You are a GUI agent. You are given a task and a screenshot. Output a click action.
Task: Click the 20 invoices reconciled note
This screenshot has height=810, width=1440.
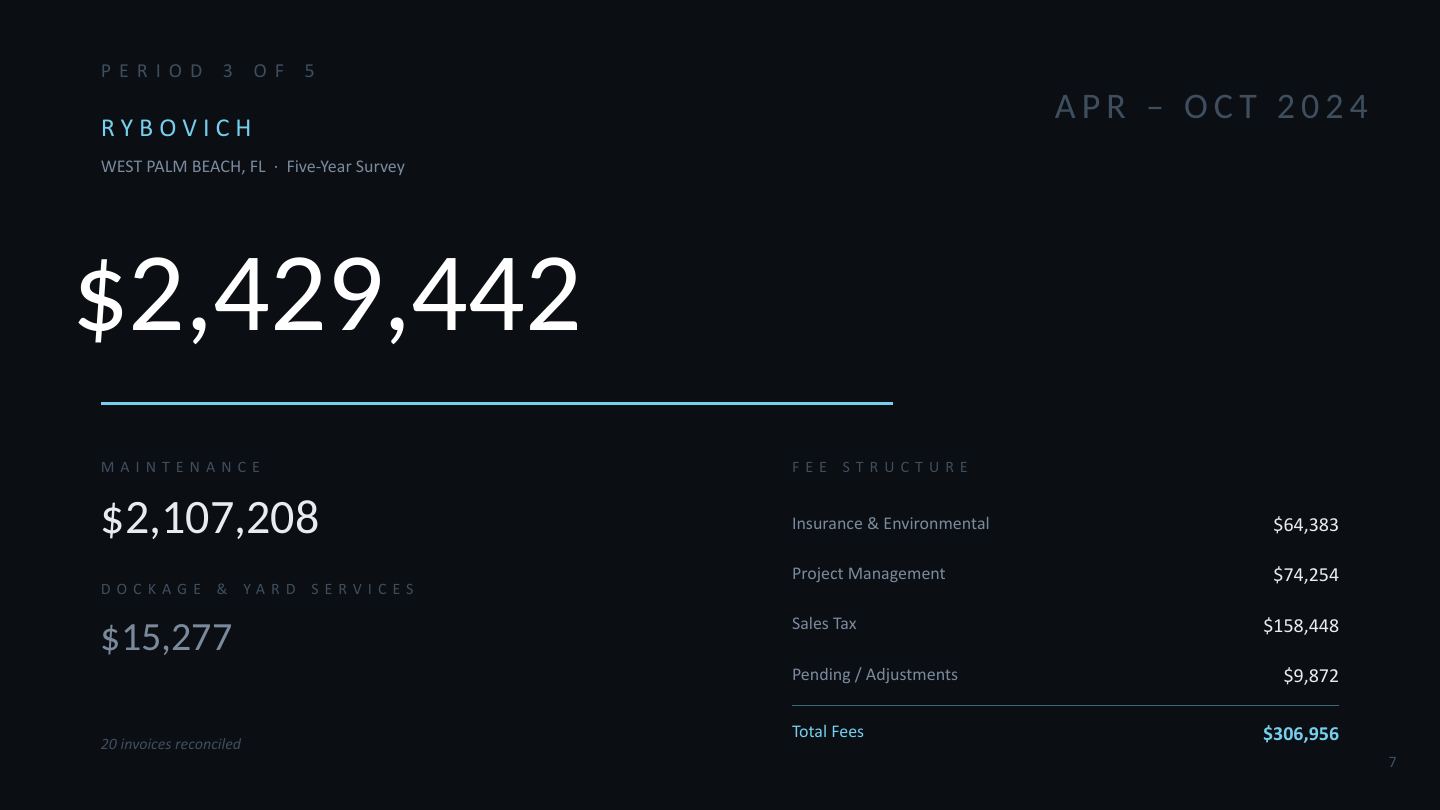click(171, 744)
